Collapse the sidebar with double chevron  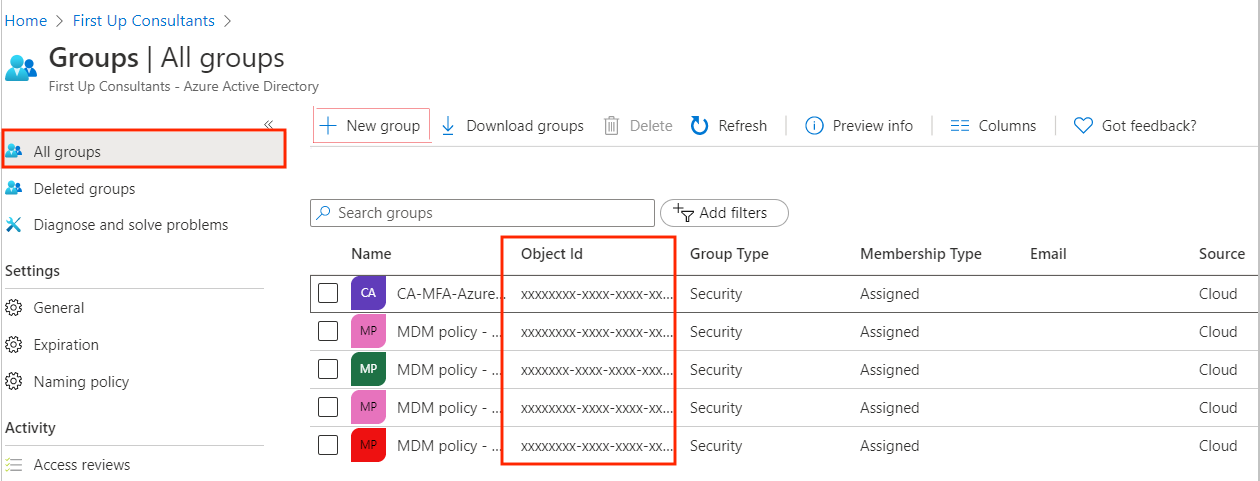pyautogui.click(x=268, y=124)
